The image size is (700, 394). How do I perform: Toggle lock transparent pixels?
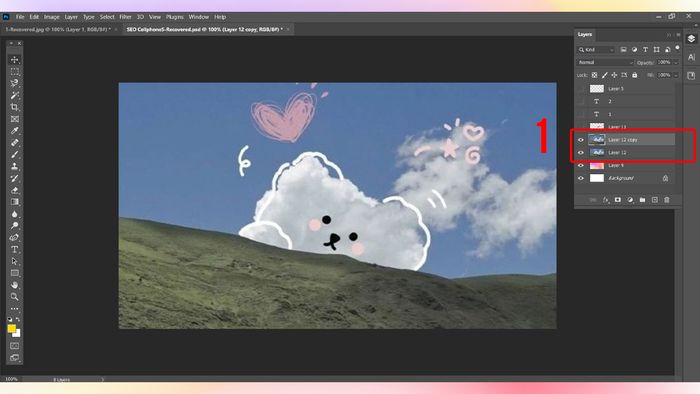click(594, 75)
